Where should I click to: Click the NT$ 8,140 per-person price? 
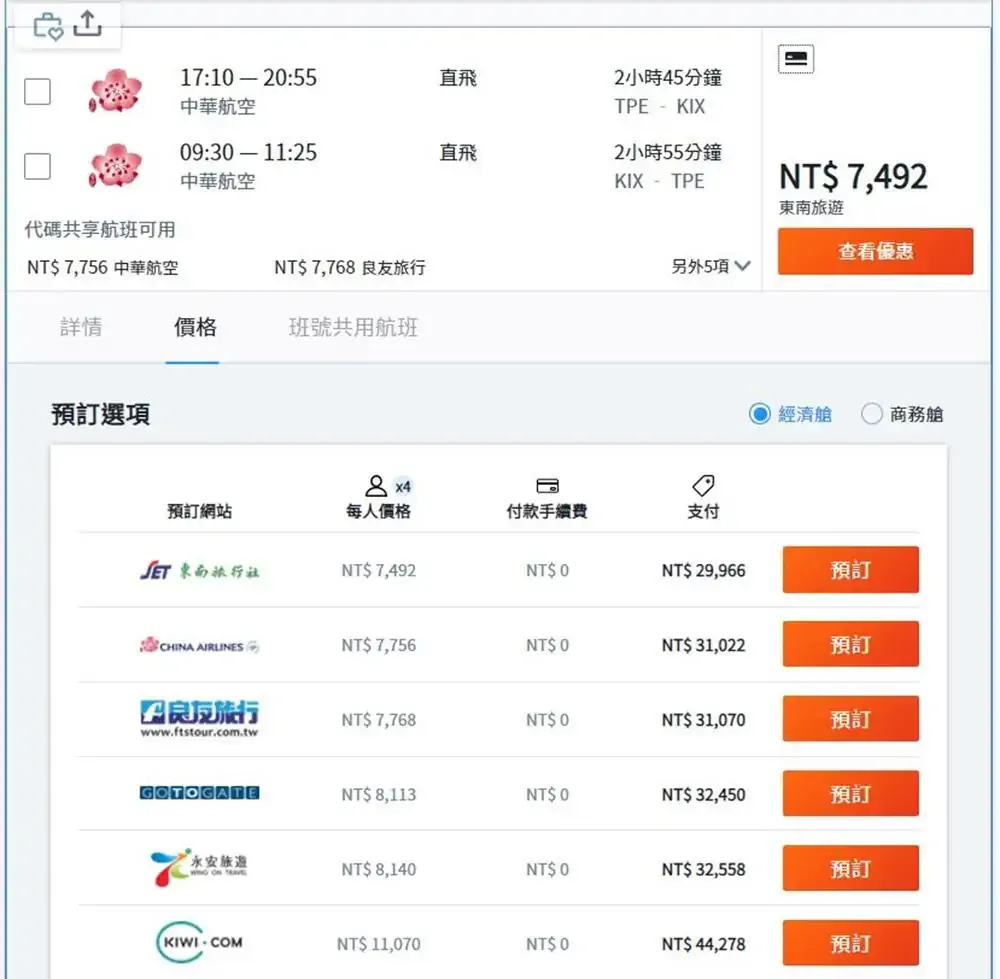click(x=379, y=869)
